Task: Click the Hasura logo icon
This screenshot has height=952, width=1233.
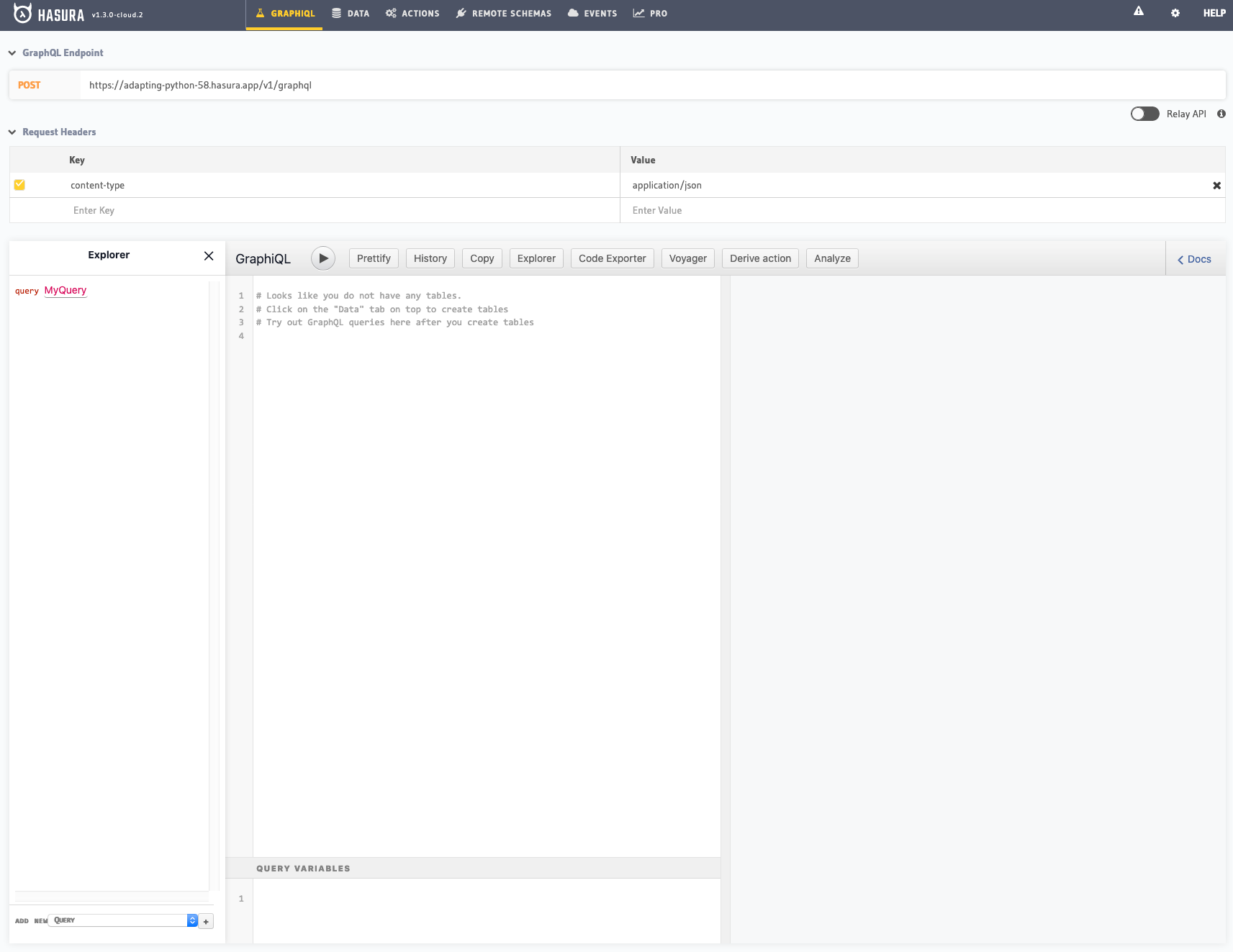Action: [23, 14]
